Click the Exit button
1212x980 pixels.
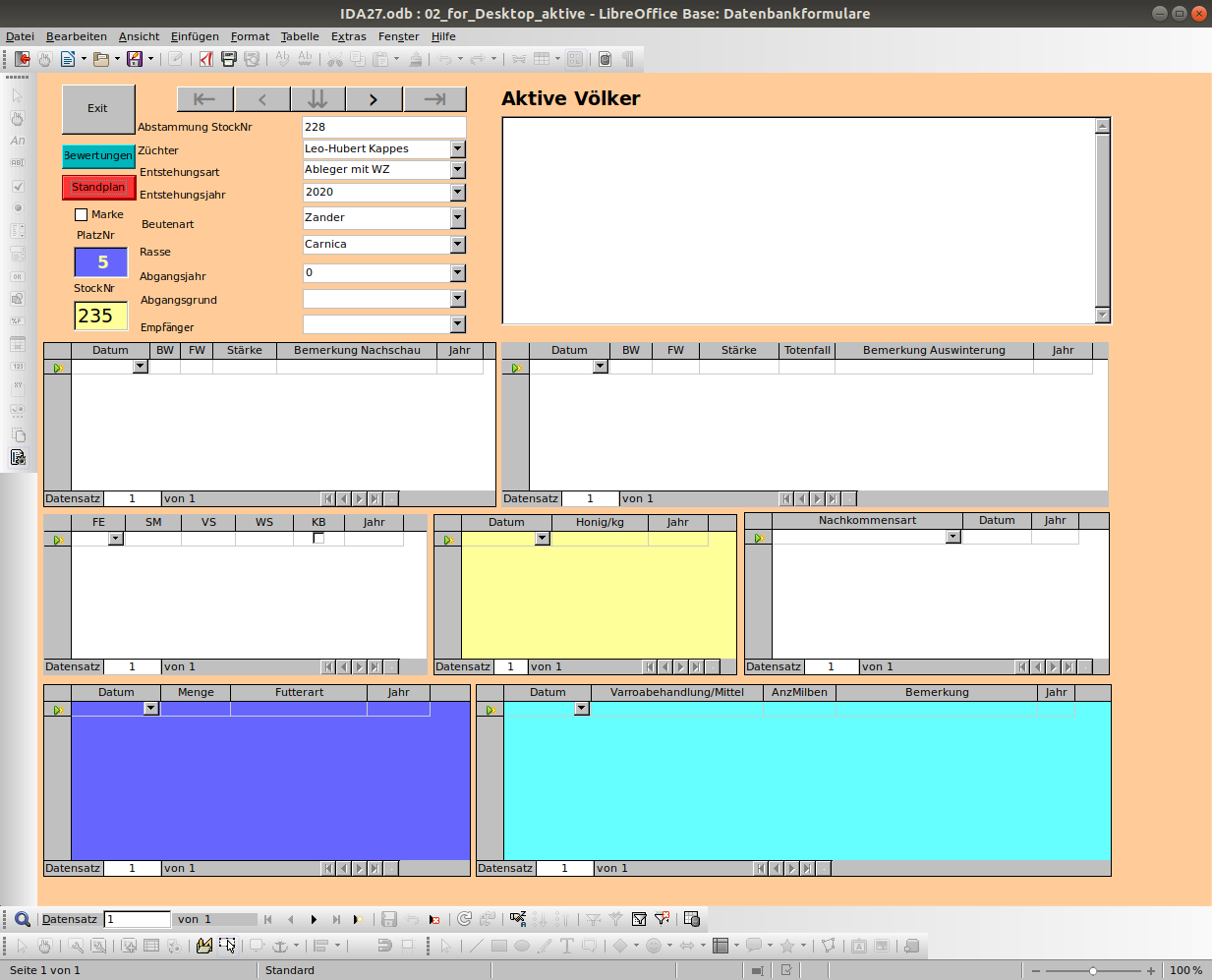pos(98,109)
